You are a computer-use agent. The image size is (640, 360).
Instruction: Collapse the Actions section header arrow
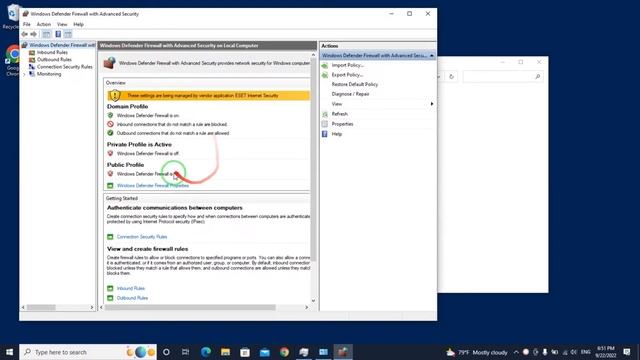coord(431,56)
